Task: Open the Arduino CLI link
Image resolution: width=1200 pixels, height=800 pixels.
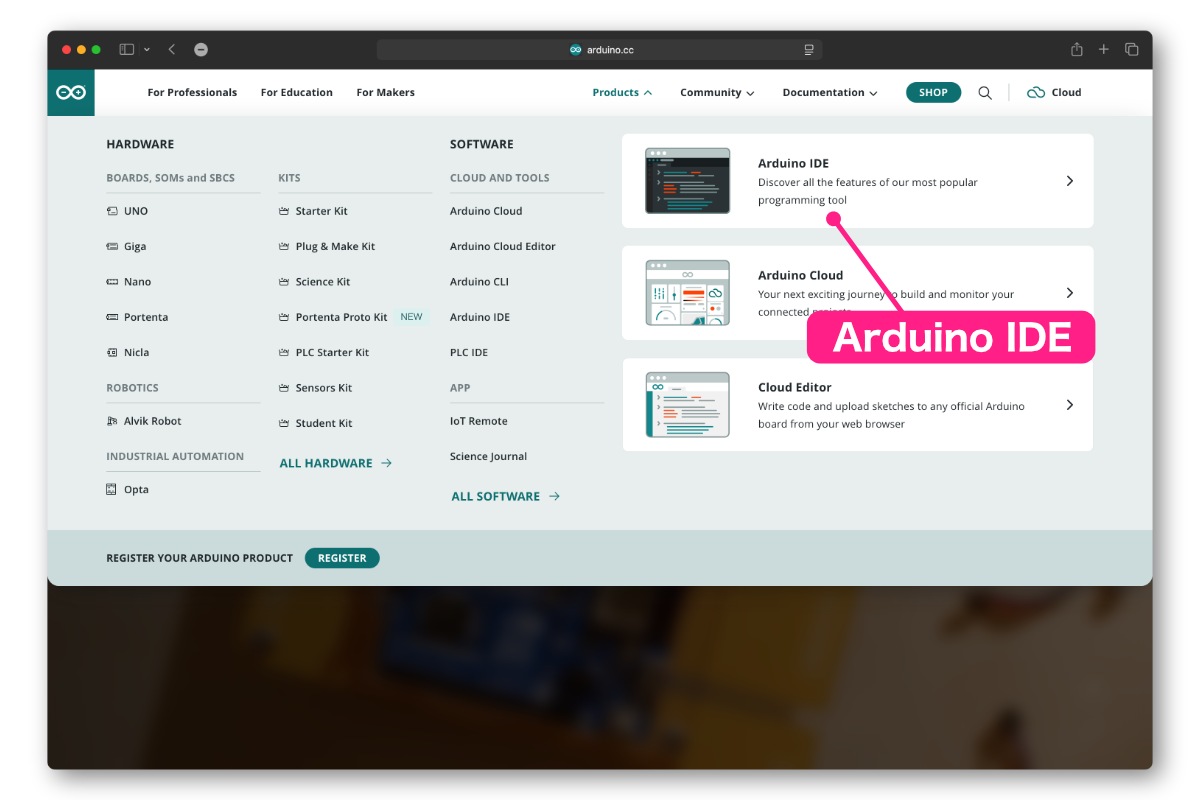Action: [479, 282]
